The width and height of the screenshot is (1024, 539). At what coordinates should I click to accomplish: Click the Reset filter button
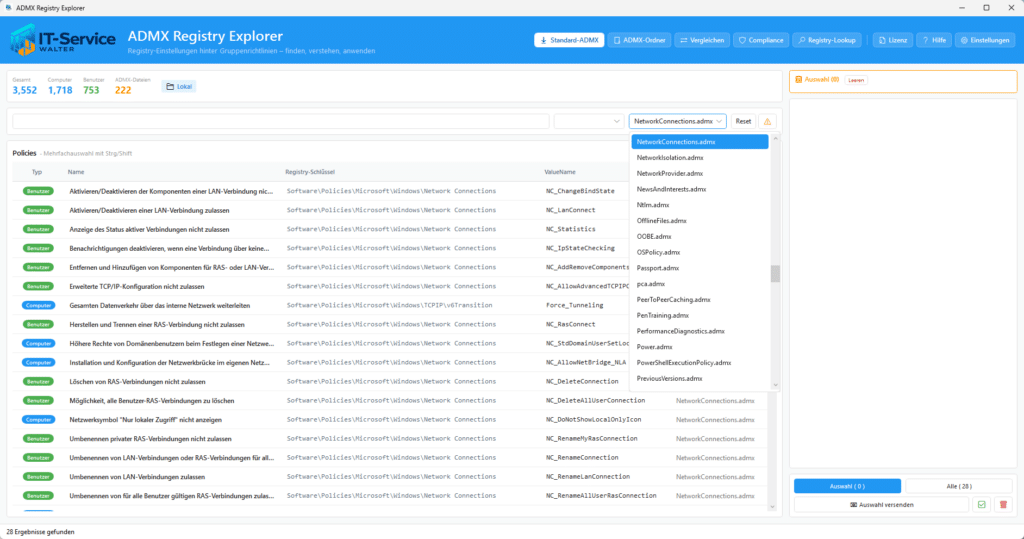pyautogui.click(x=743, y=121)
